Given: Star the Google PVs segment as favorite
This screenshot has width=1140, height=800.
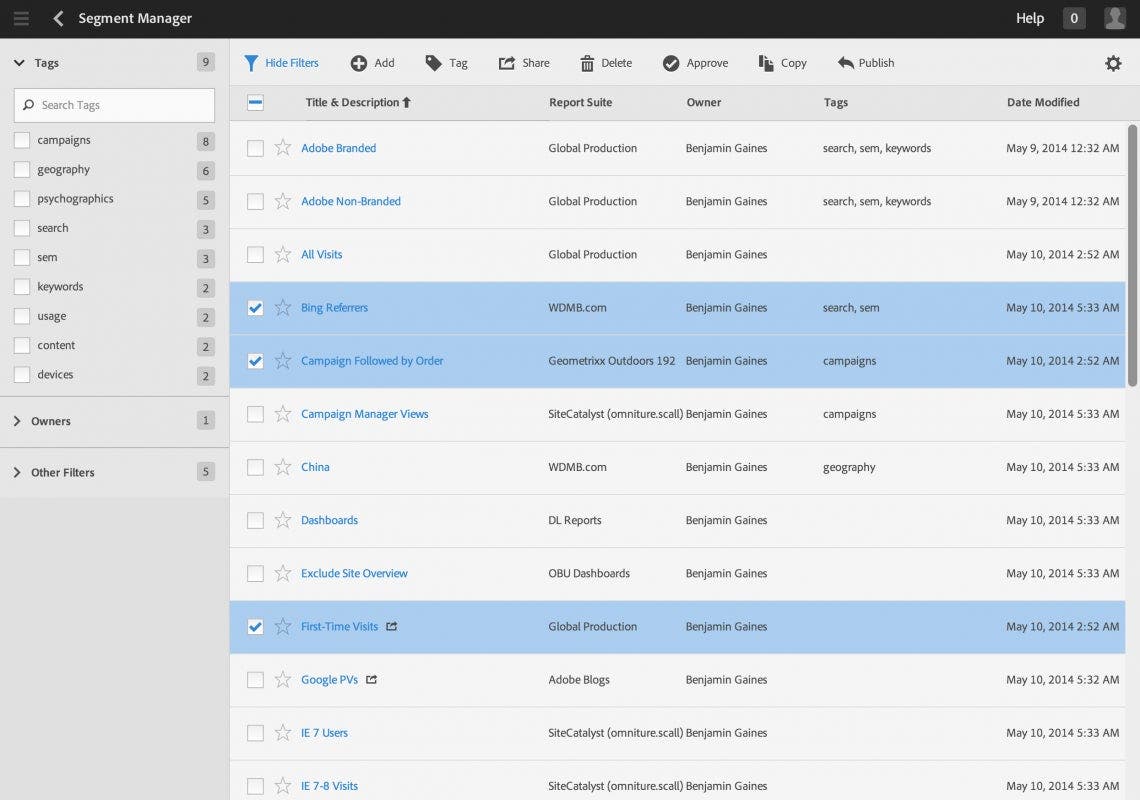Looking at the screenshot, I should [x=282, y=679].
